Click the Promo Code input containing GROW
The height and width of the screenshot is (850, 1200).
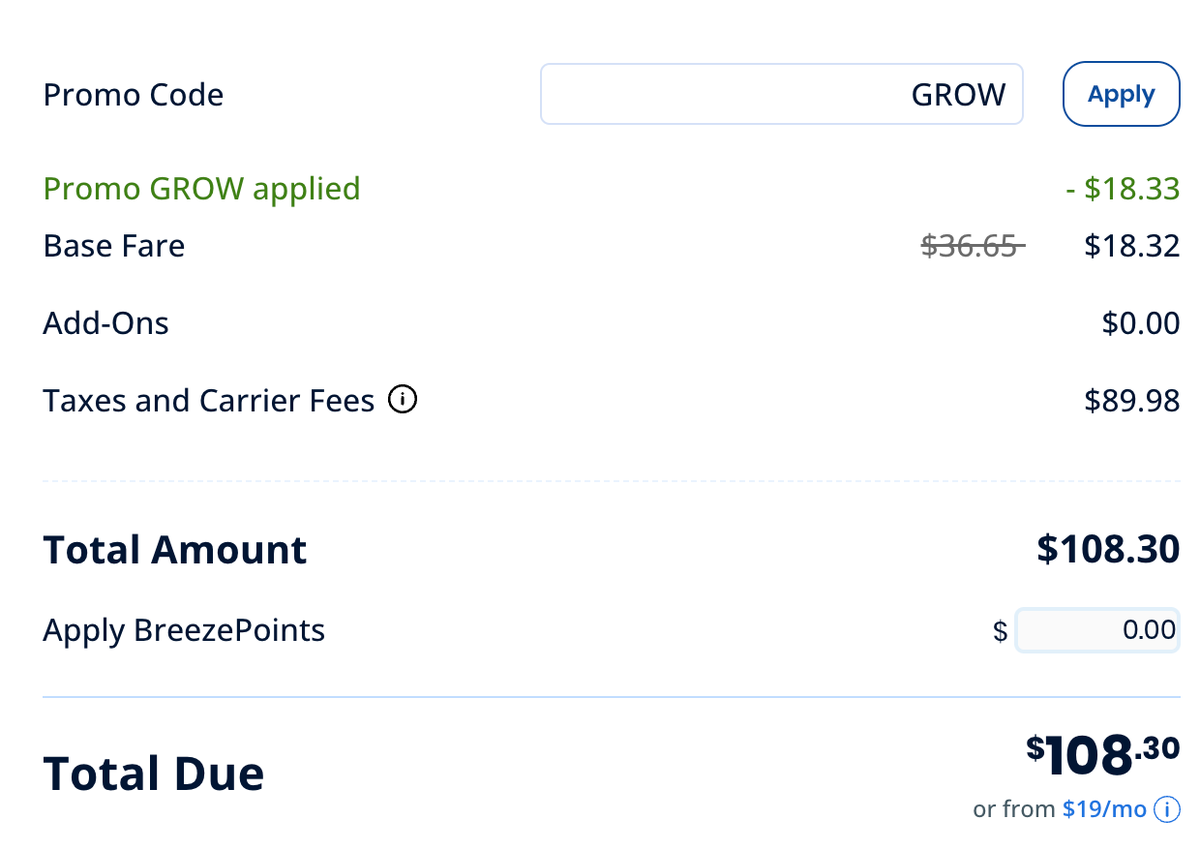coord(781,93)
